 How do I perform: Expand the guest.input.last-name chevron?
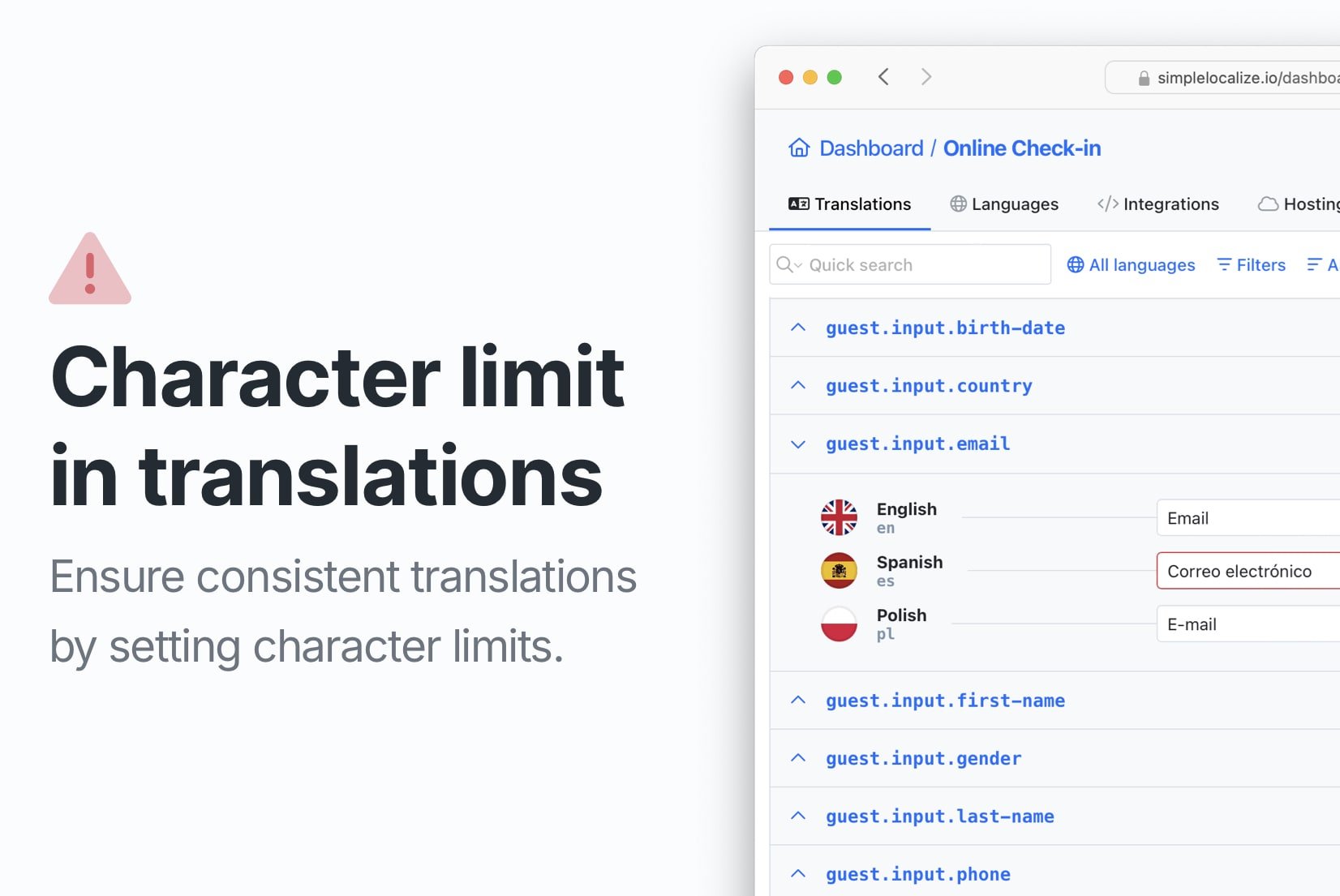(798, 816)
